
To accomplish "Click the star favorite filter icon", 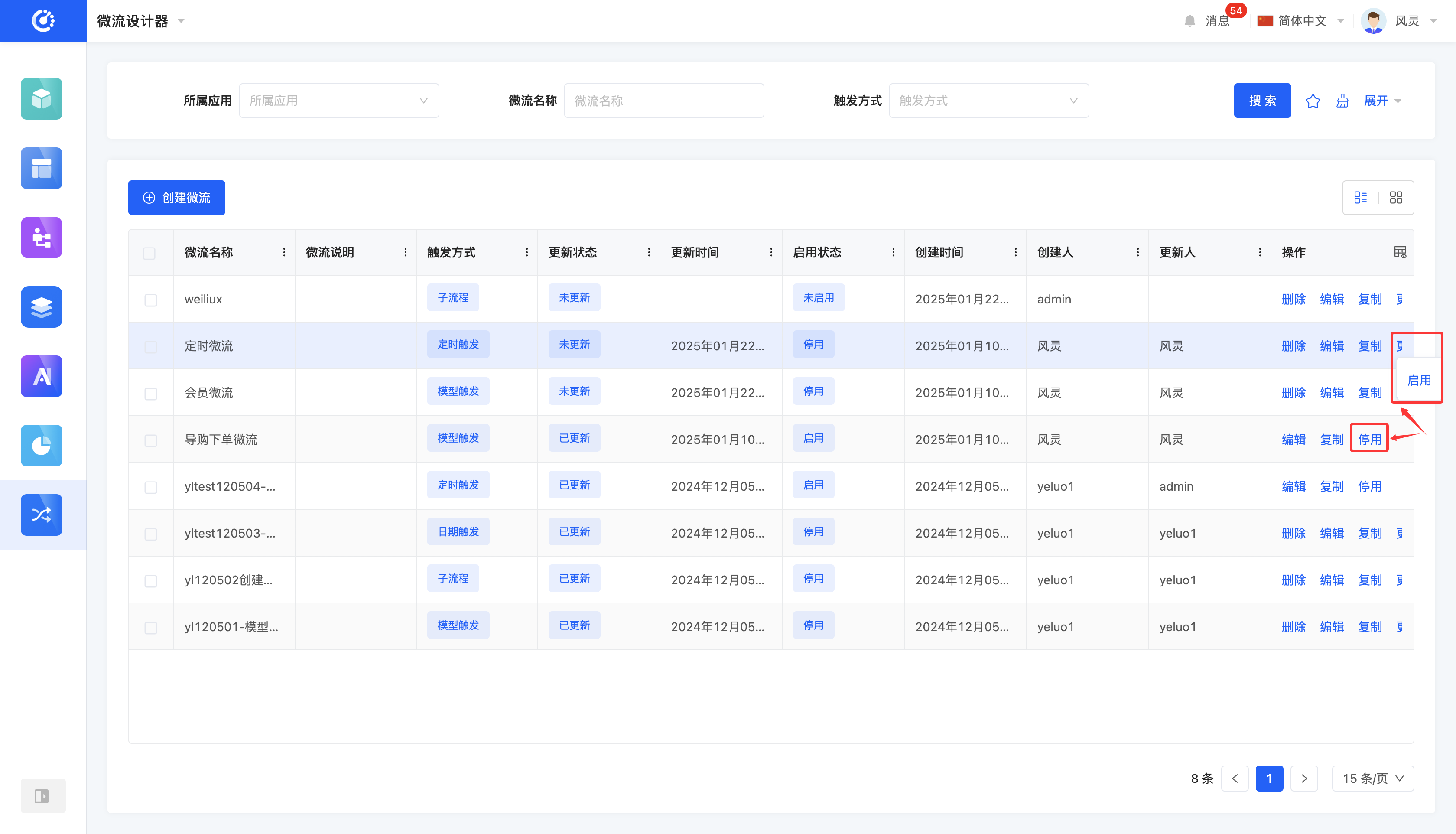I will point(1312,101).
